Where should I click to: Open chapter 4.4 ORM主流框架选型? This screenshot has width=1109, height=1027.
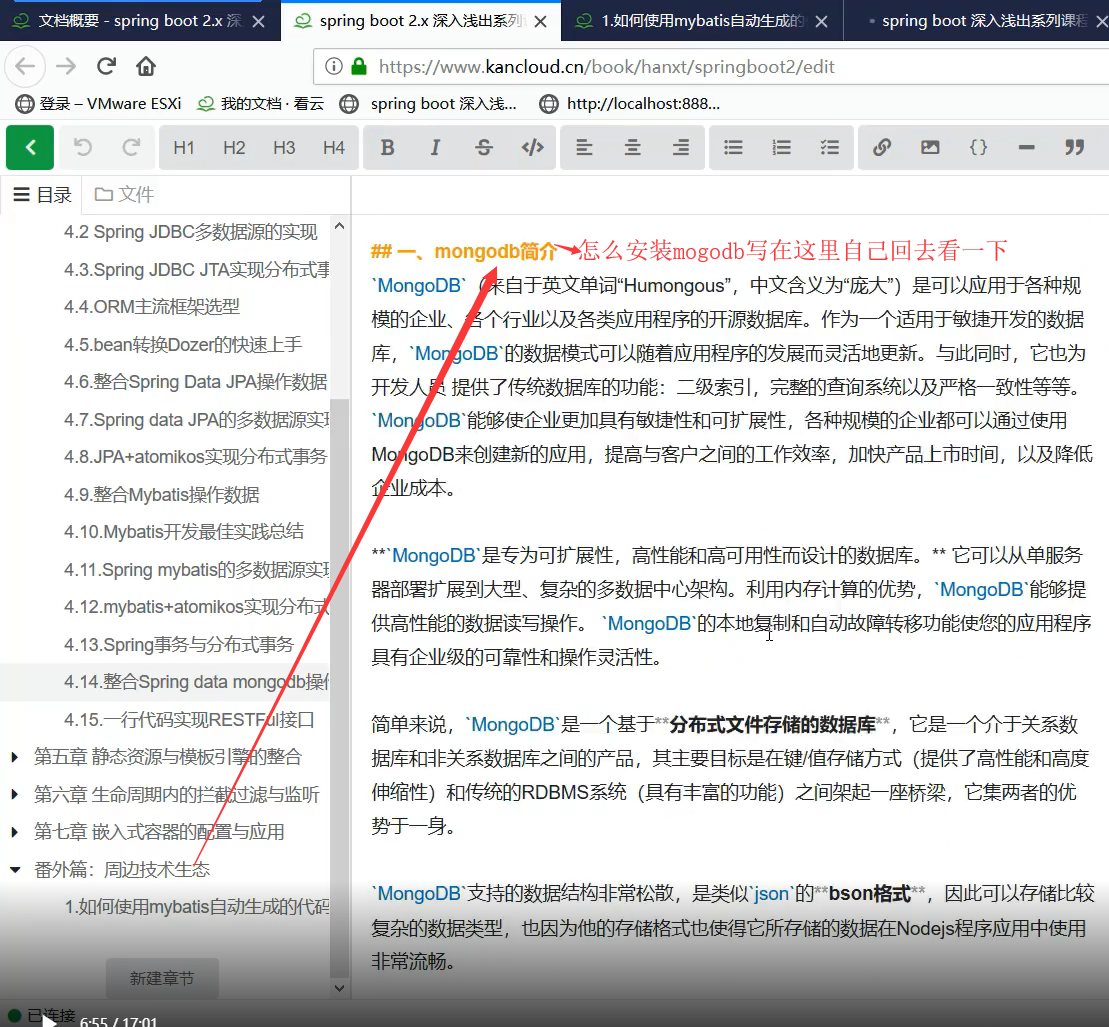point(151,306)
